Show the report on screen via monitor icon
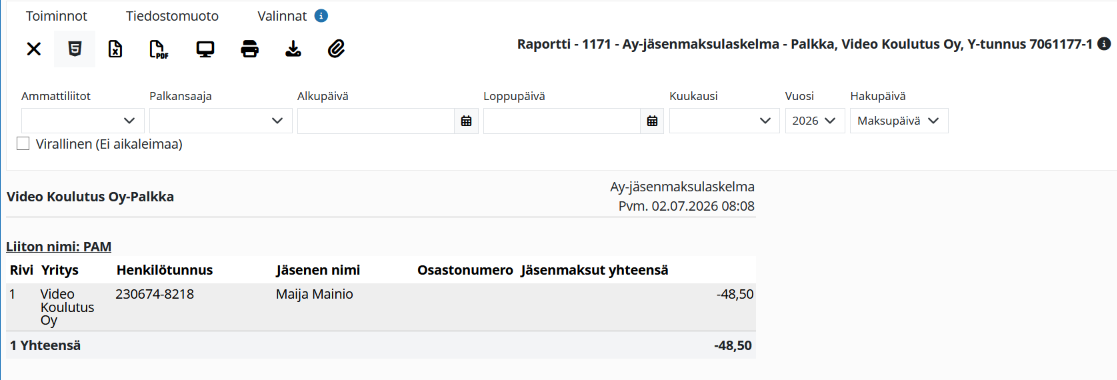The image size is (1117, 380). pyautogui.click(x=205, y=49)
